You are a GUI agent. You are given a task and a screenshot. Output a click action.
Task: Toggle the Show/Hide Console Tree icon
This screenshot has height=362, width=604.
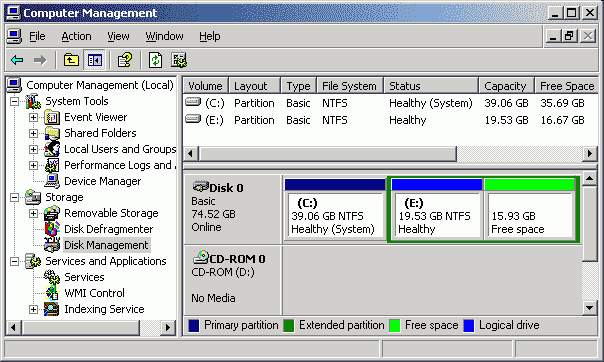pyautogui.click(x=95, y=60)
